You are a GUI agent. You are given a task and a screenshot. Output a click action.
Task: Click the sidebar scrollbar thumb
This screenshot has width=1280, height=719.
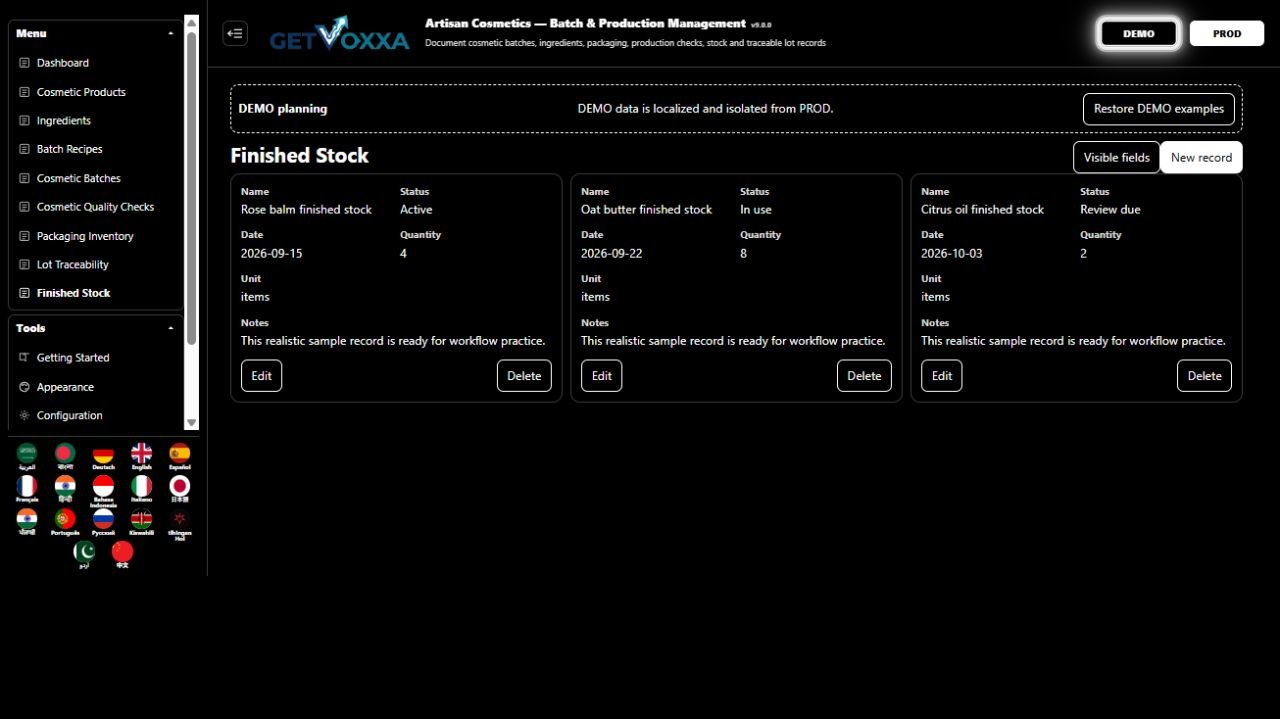point(192,187)
